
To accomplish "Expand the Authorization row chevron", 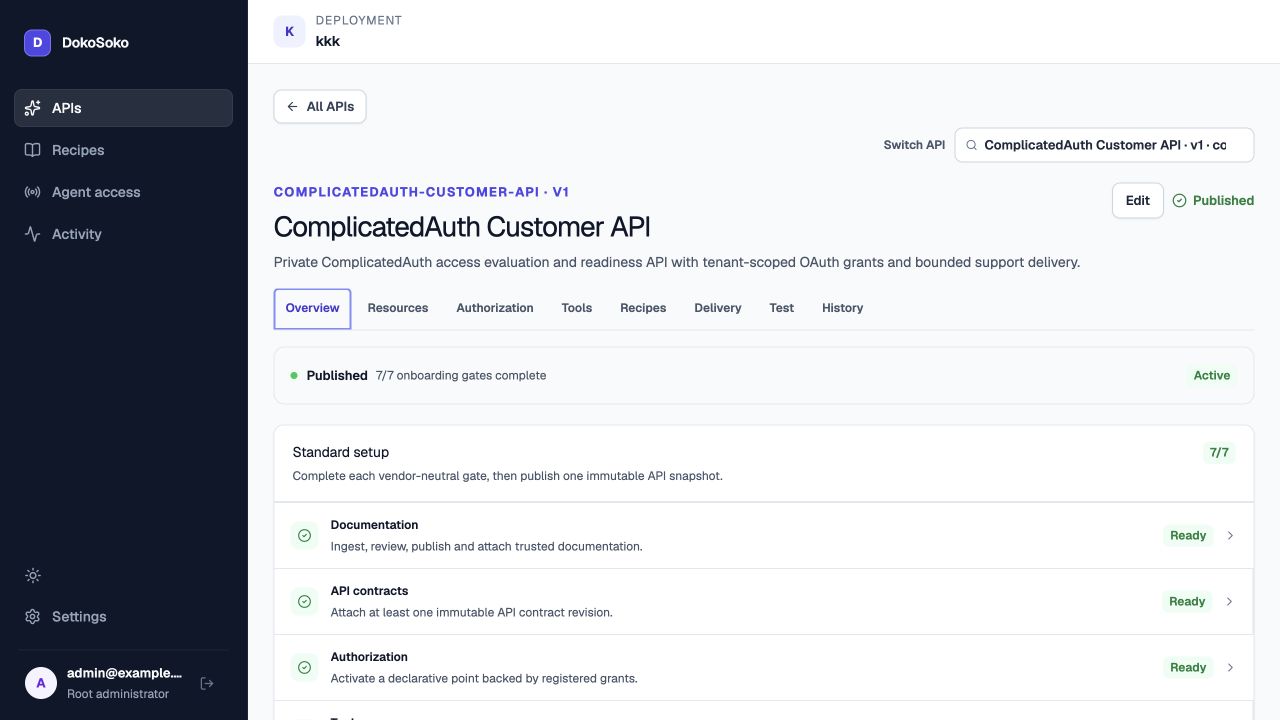I will click(x=1230, y=667).
